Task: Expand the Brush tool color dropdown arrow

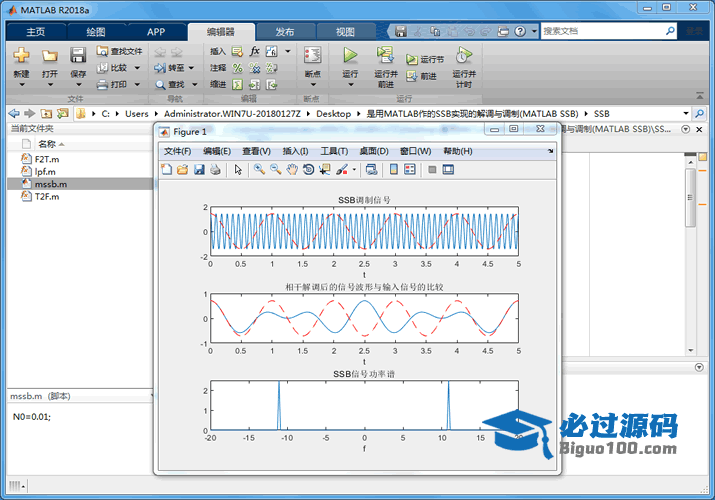Action: click(x=353, y=170)
